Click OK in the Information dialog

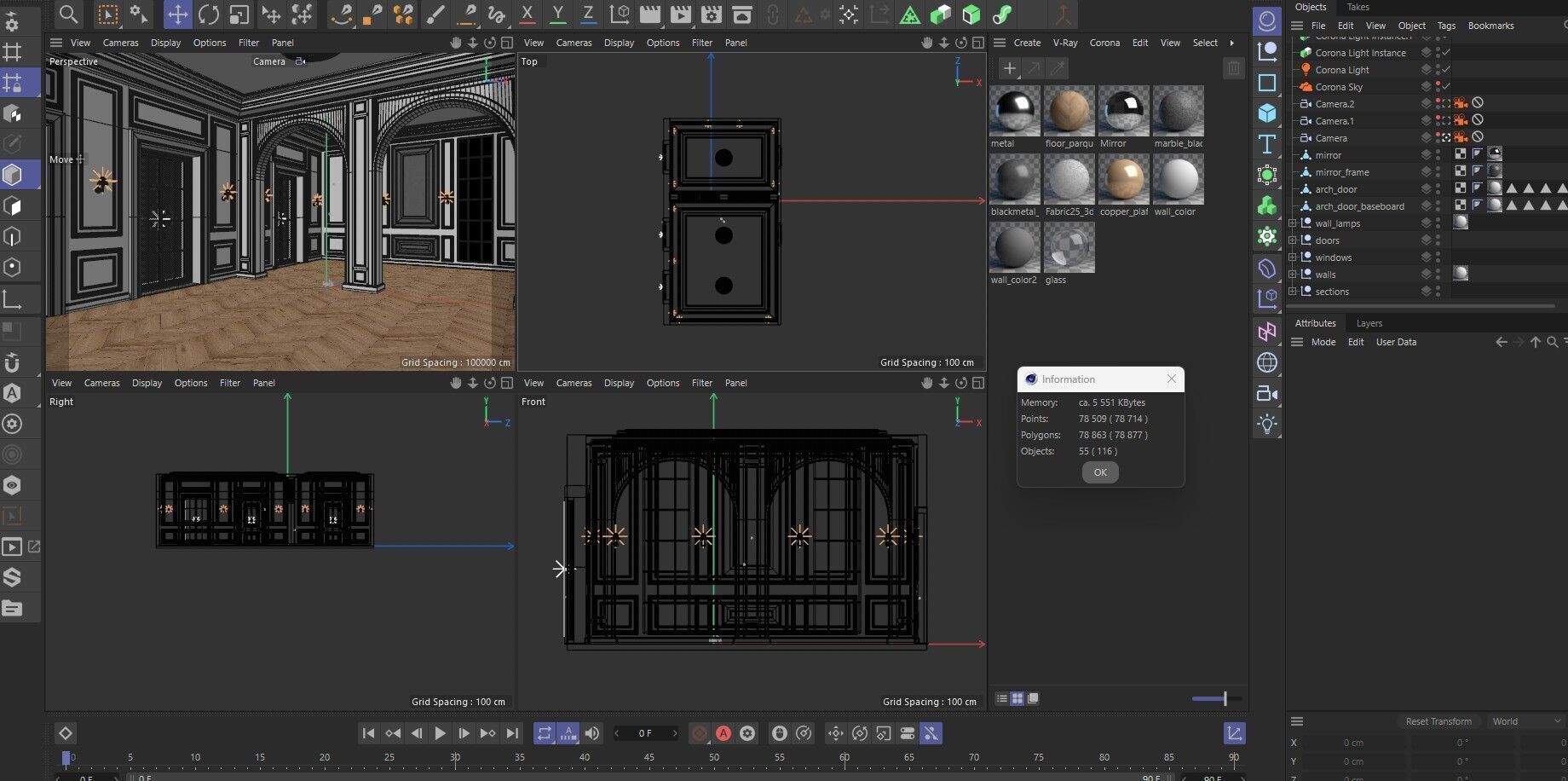point(1100,472)
